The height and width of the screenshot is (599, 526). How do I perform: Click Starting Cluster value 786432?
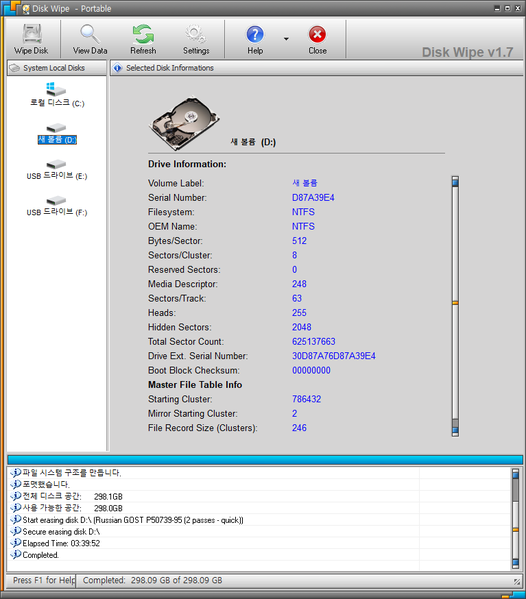click(x=306, y=399)
